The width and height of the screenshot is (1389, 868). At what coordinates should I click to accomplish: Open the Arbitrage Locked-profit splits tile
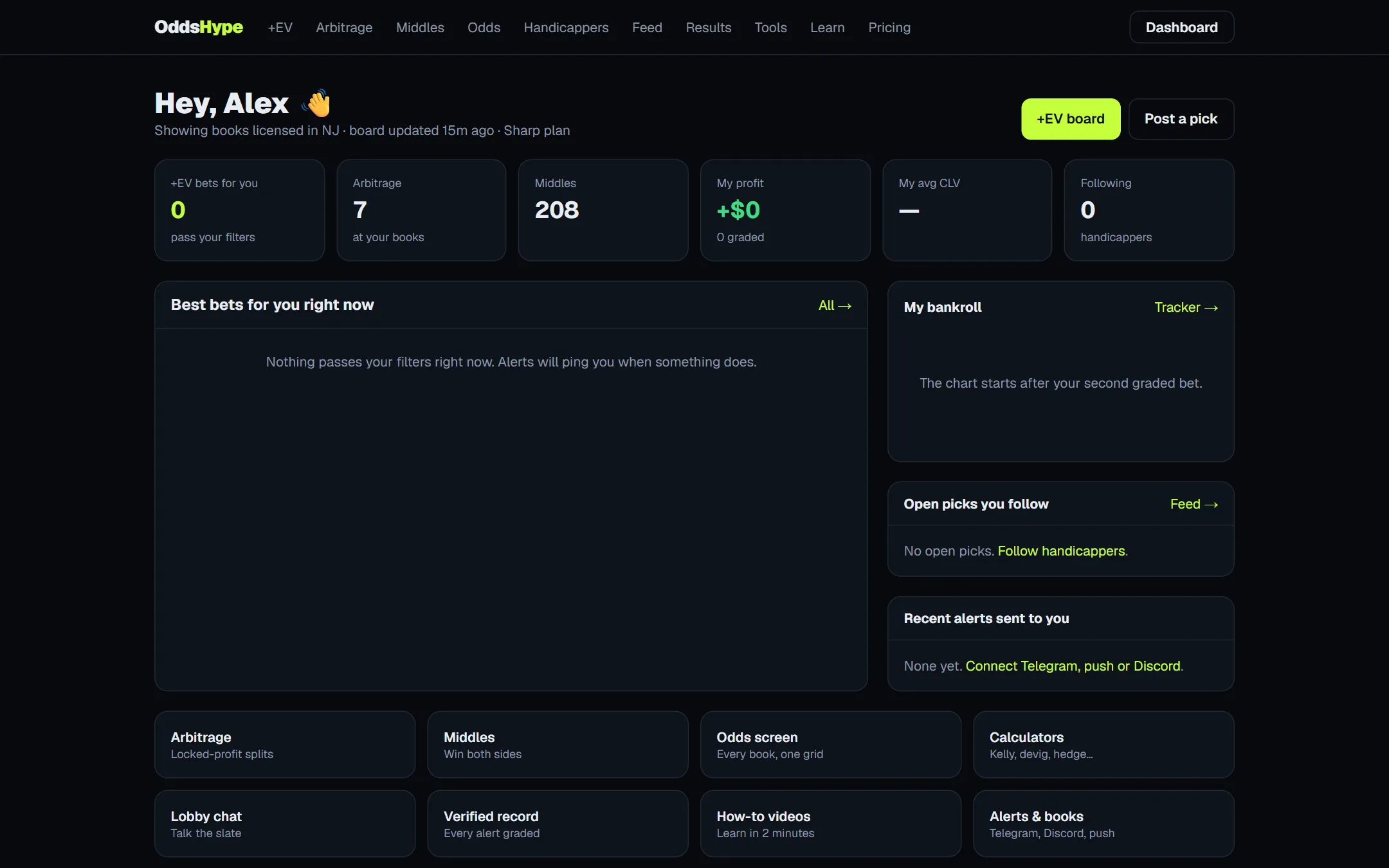point(285,745)
